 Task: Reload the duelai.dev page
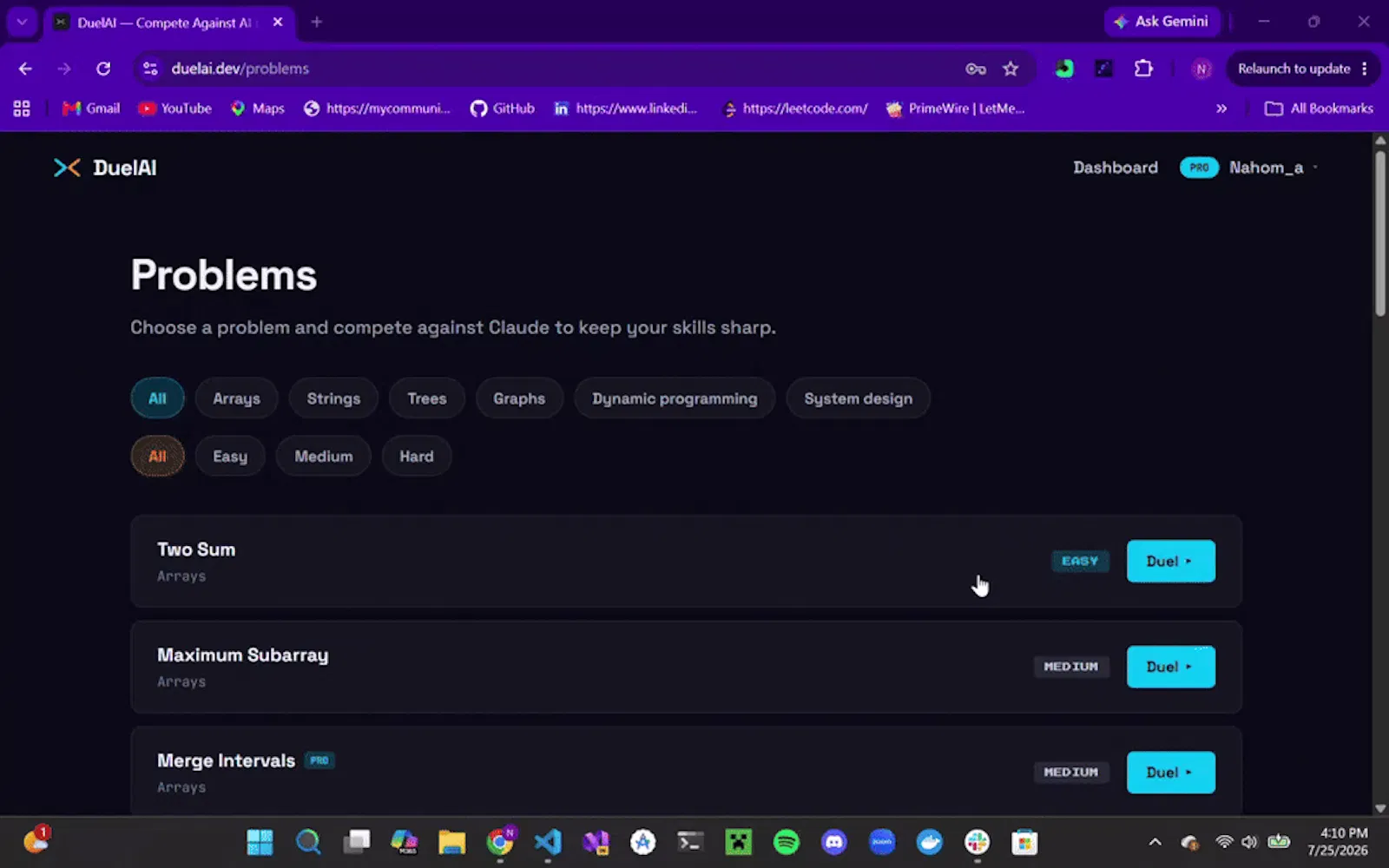[x=103, y=69]
